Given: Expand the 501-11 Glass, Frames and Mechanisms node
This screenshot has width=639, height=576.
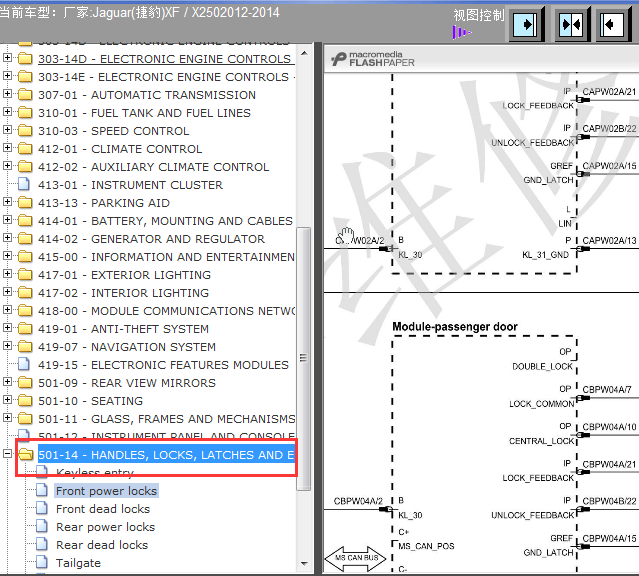Looking at the screenshot, I should click(x=7, y=417).
